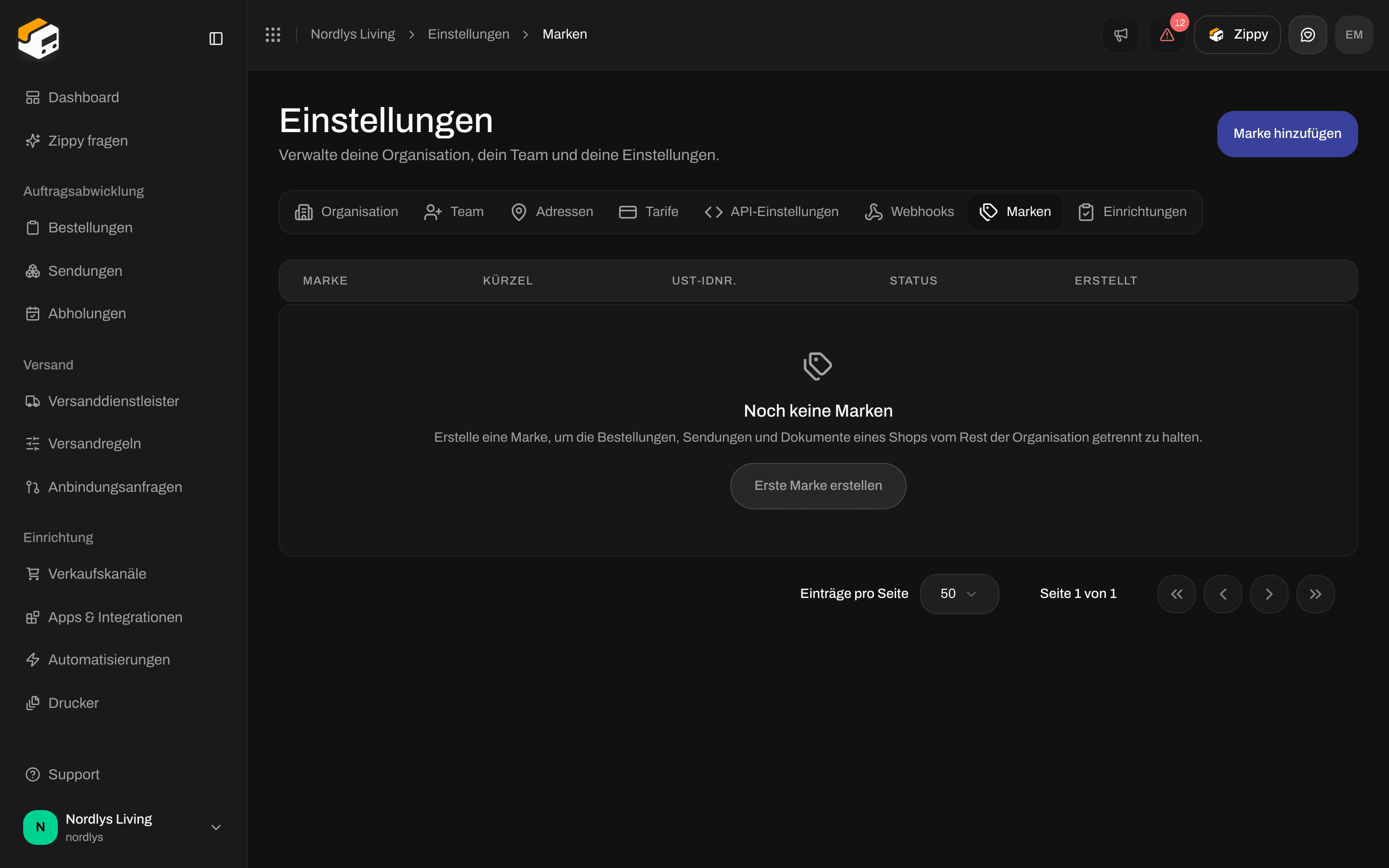The width and height of the screenshot is (1389, 868).
Task: Switch to the Adressen tab
Action: coord(552,212)
